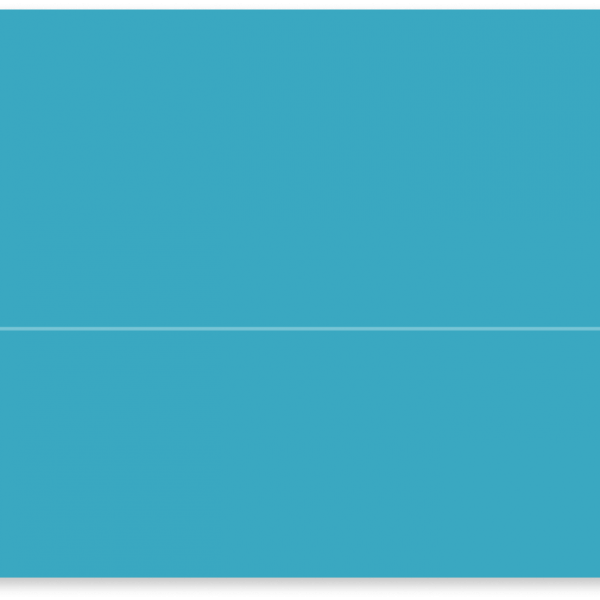Click the black strip along the bottom edge
Image resolution: width=600 pixels, height=600 pixels.
pos(300,589)
